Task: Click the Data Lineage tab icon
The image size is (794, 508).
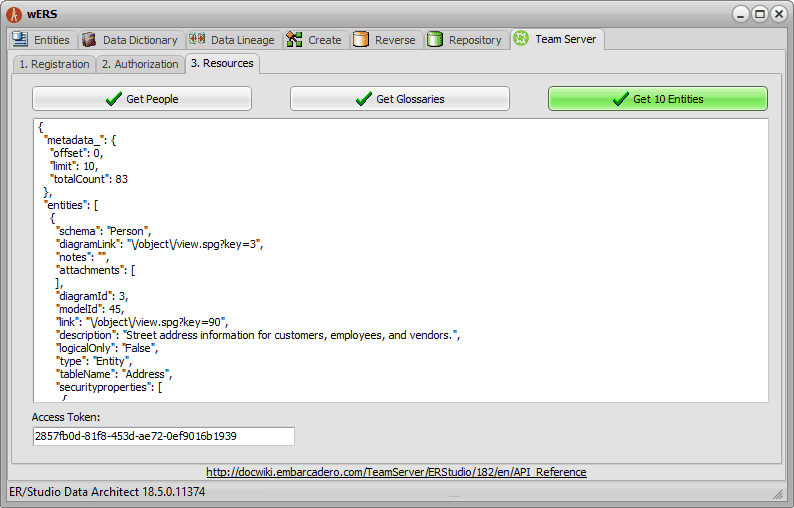Action: coord(196,39)
